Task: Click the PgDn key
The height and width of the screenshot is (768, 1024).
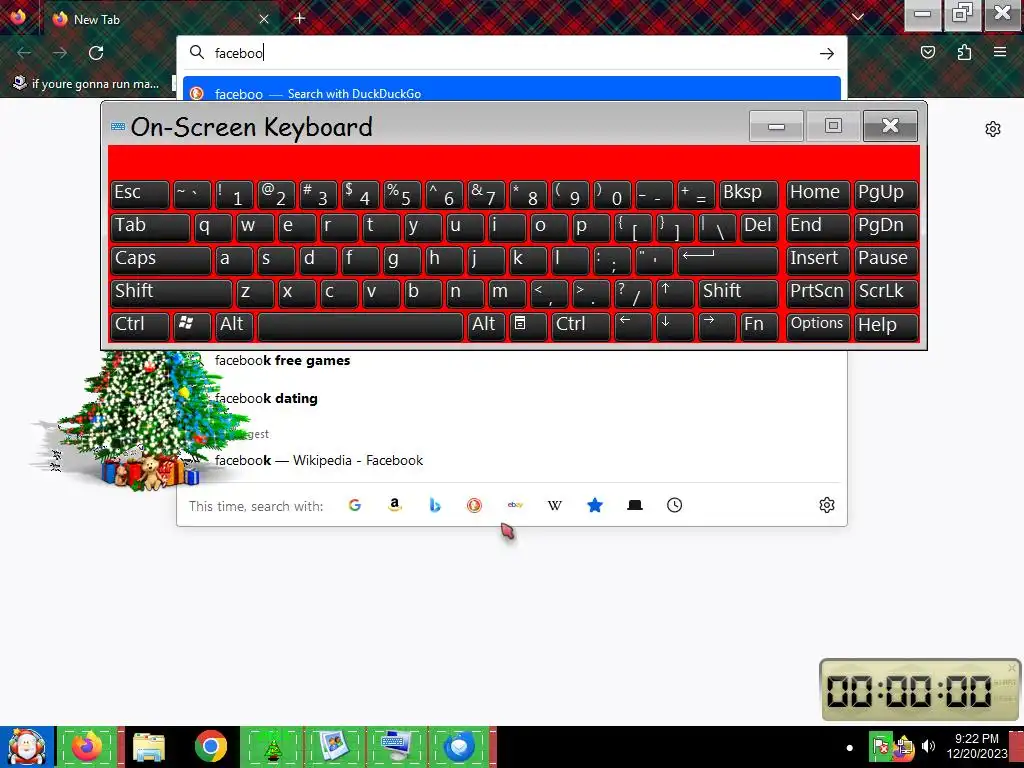Action: click(886, 227)
